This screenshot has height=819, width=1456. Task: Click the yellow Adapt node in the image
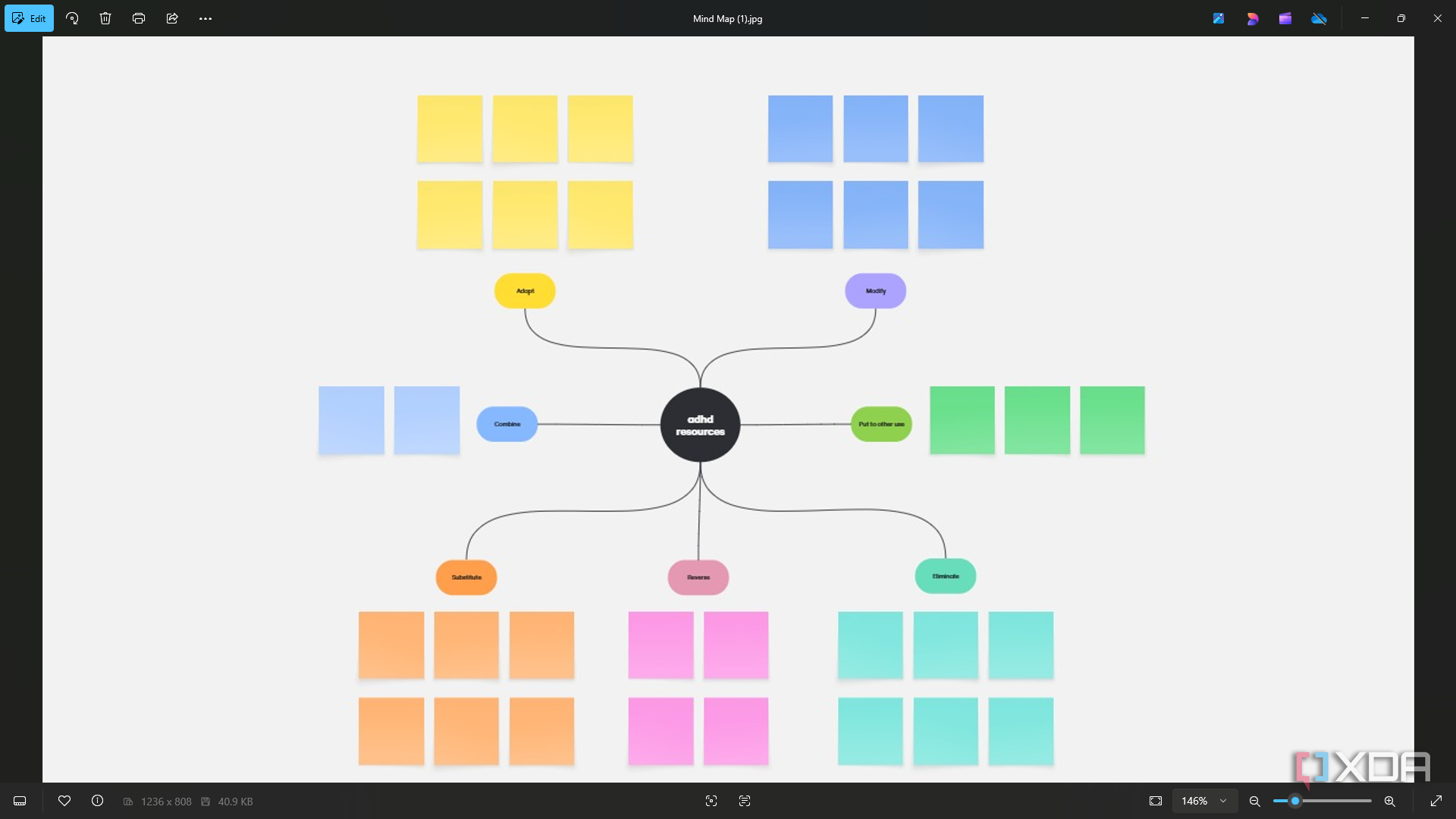point(525,291)
